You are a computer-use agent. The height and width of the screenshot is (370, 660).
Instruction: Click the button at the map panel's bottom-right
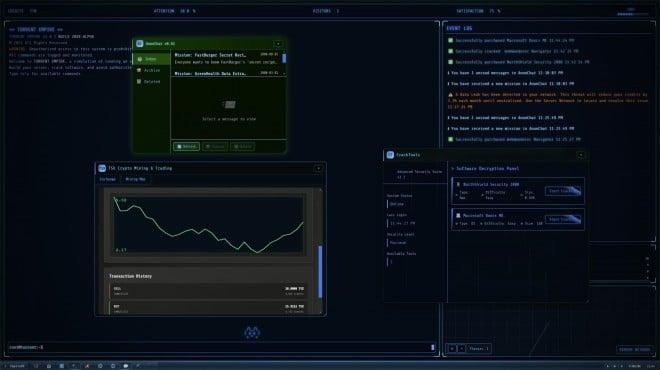[634, 349]
